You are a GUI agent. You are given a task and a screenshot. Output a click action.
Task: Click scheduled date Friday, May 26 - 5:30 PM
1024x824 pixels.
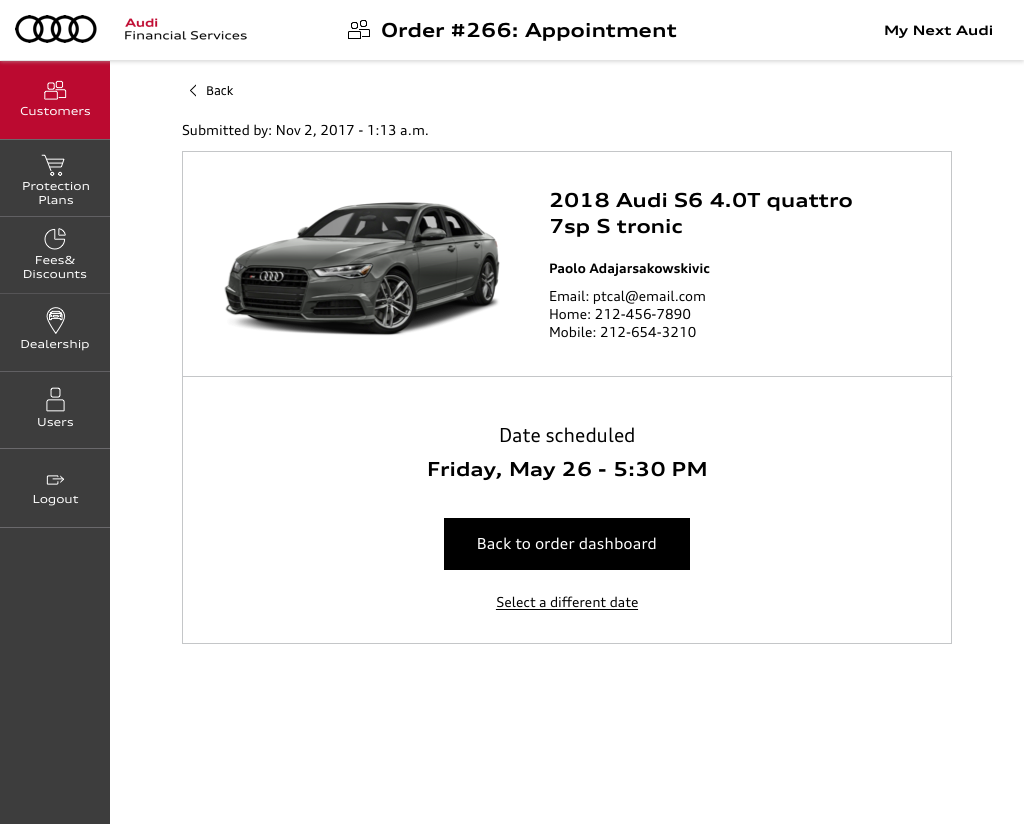[567, 469]
